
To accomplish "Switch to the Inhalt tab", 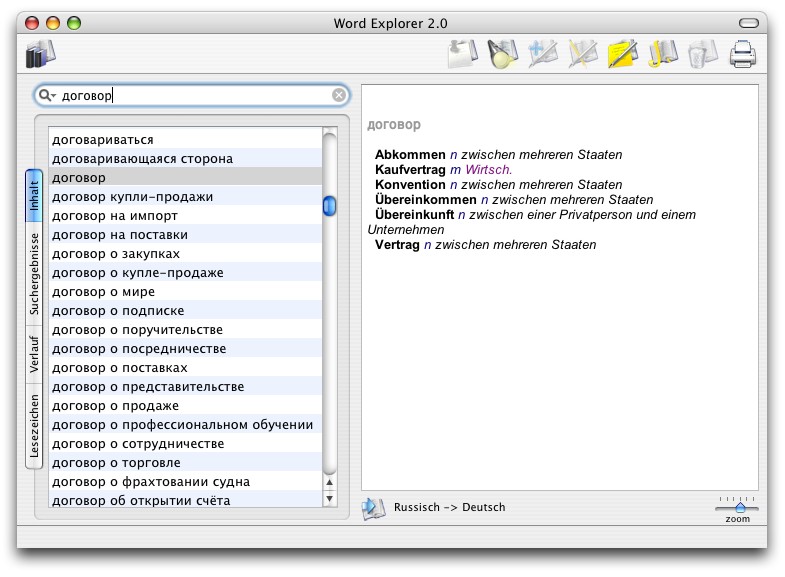I will point(34,196).
